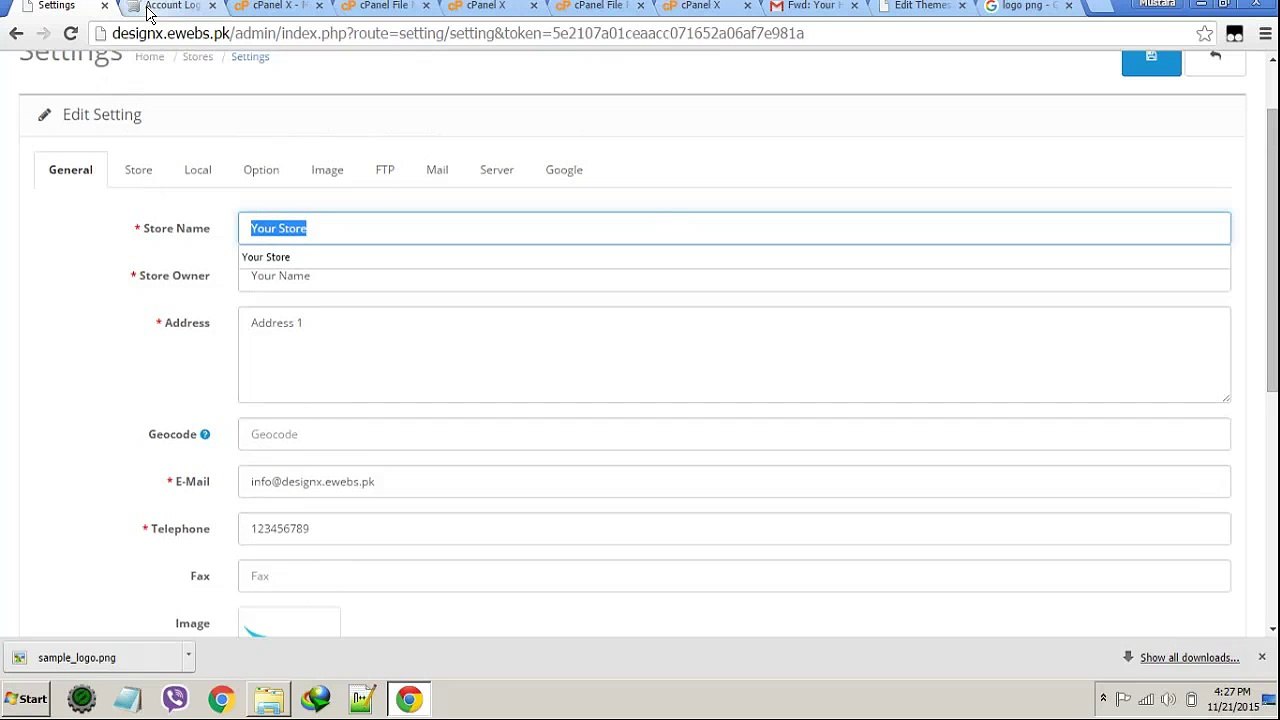The height and width of the screenshot is (720, 1280).
Task: Click the first Chrome icon in taskbar
Action: tap(221, 699)
